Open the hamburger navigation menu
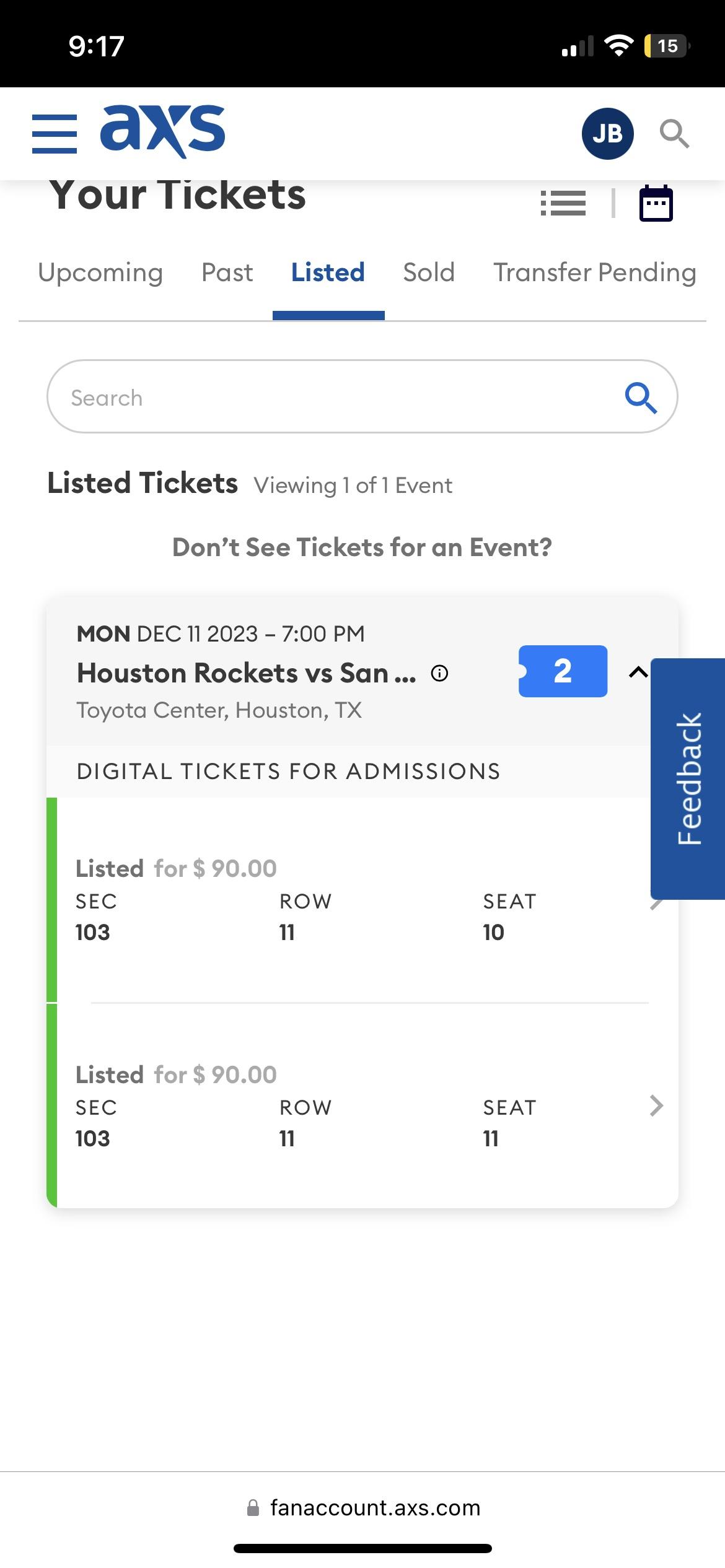Viewport: 725px width, 1568px height. tap(55, 133)
